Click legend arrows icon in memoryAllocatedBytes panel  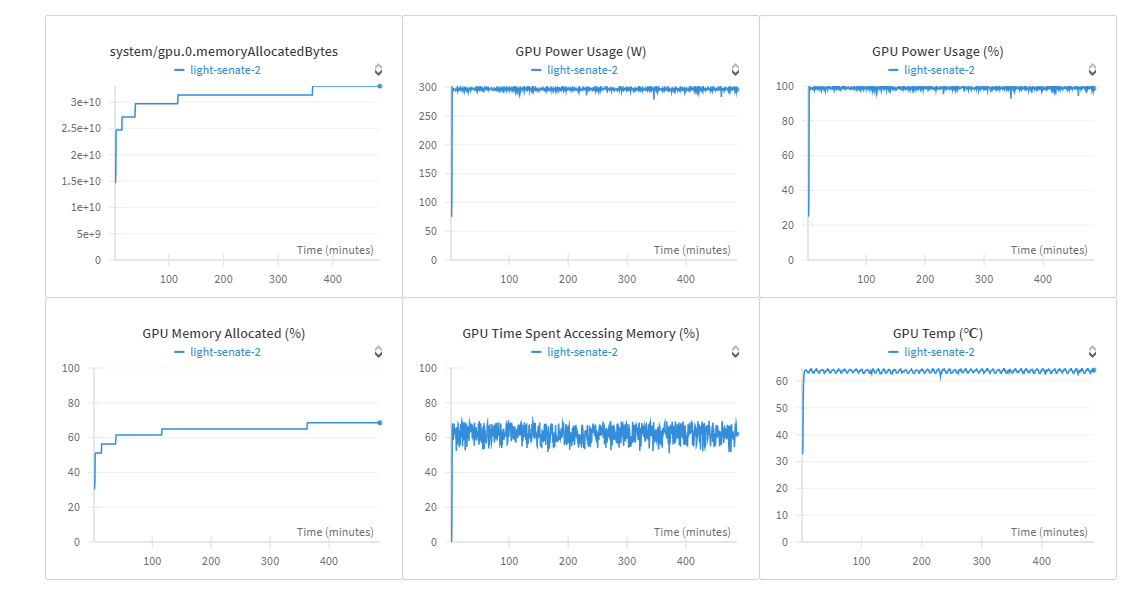point(378,70)
